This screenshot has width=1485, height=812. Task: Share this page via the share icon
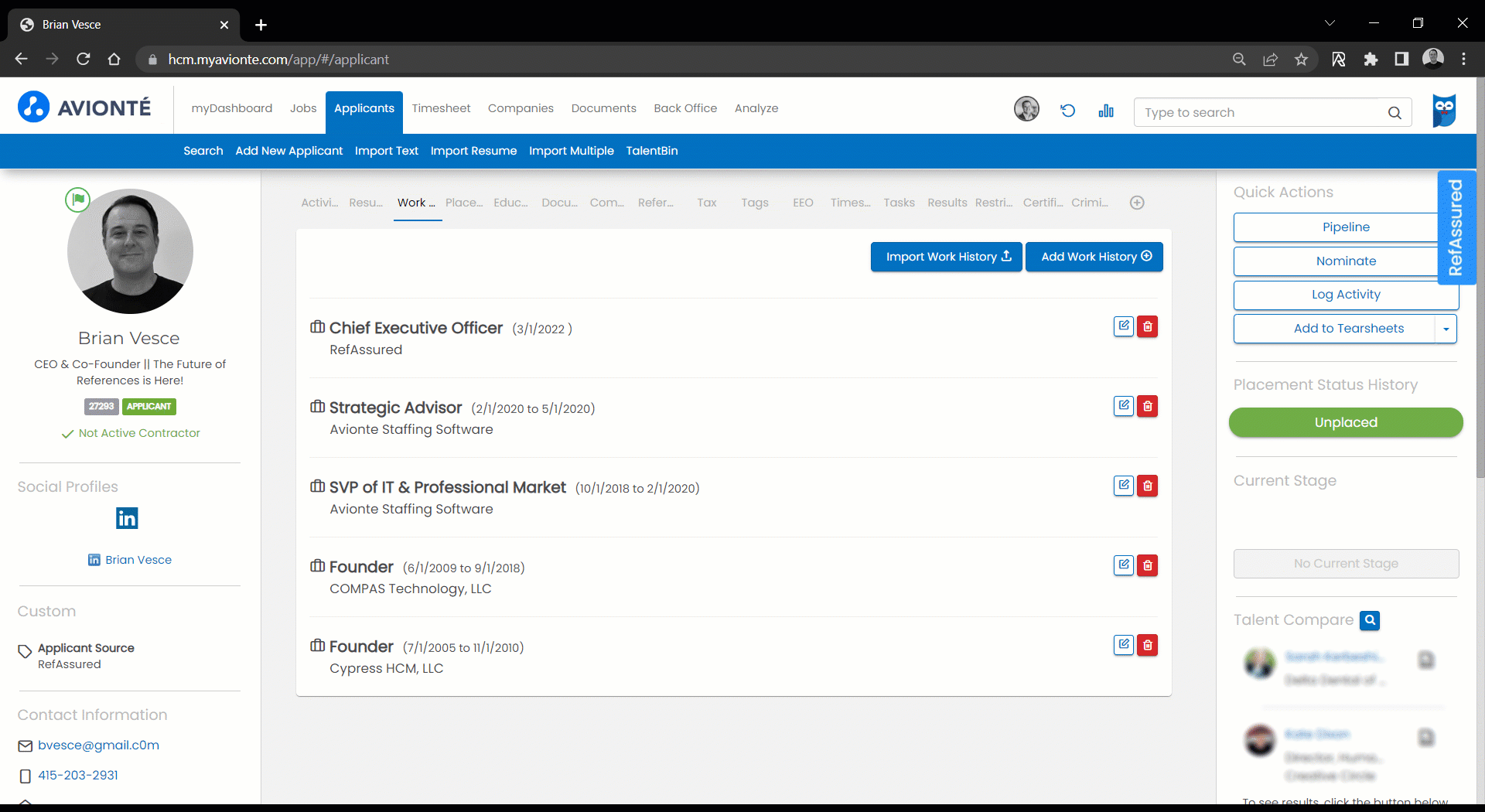tap(1270, 60)
